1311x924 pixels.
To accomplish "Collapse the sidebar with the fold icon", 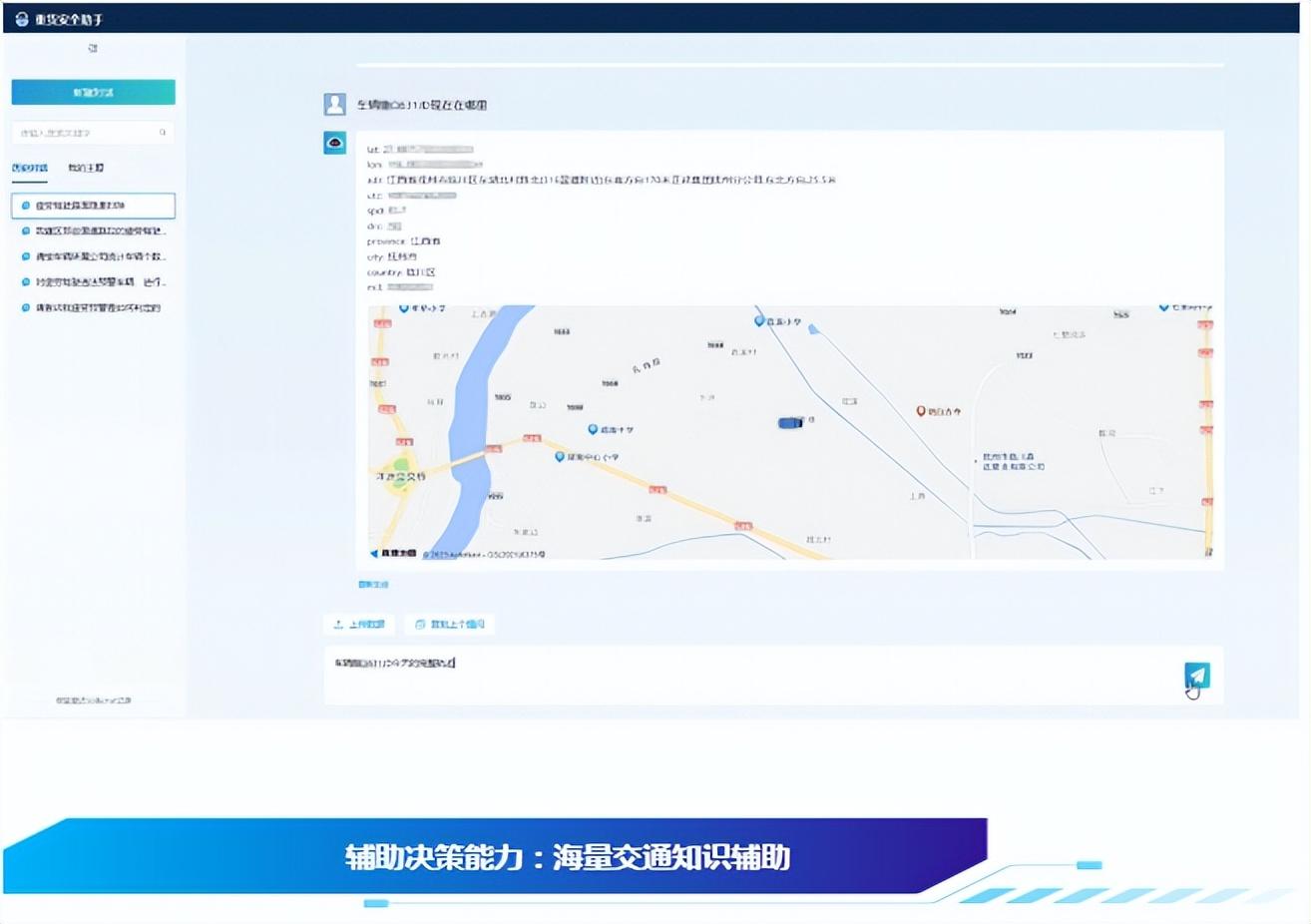I will pyautogui.click(x=93, y=48).
